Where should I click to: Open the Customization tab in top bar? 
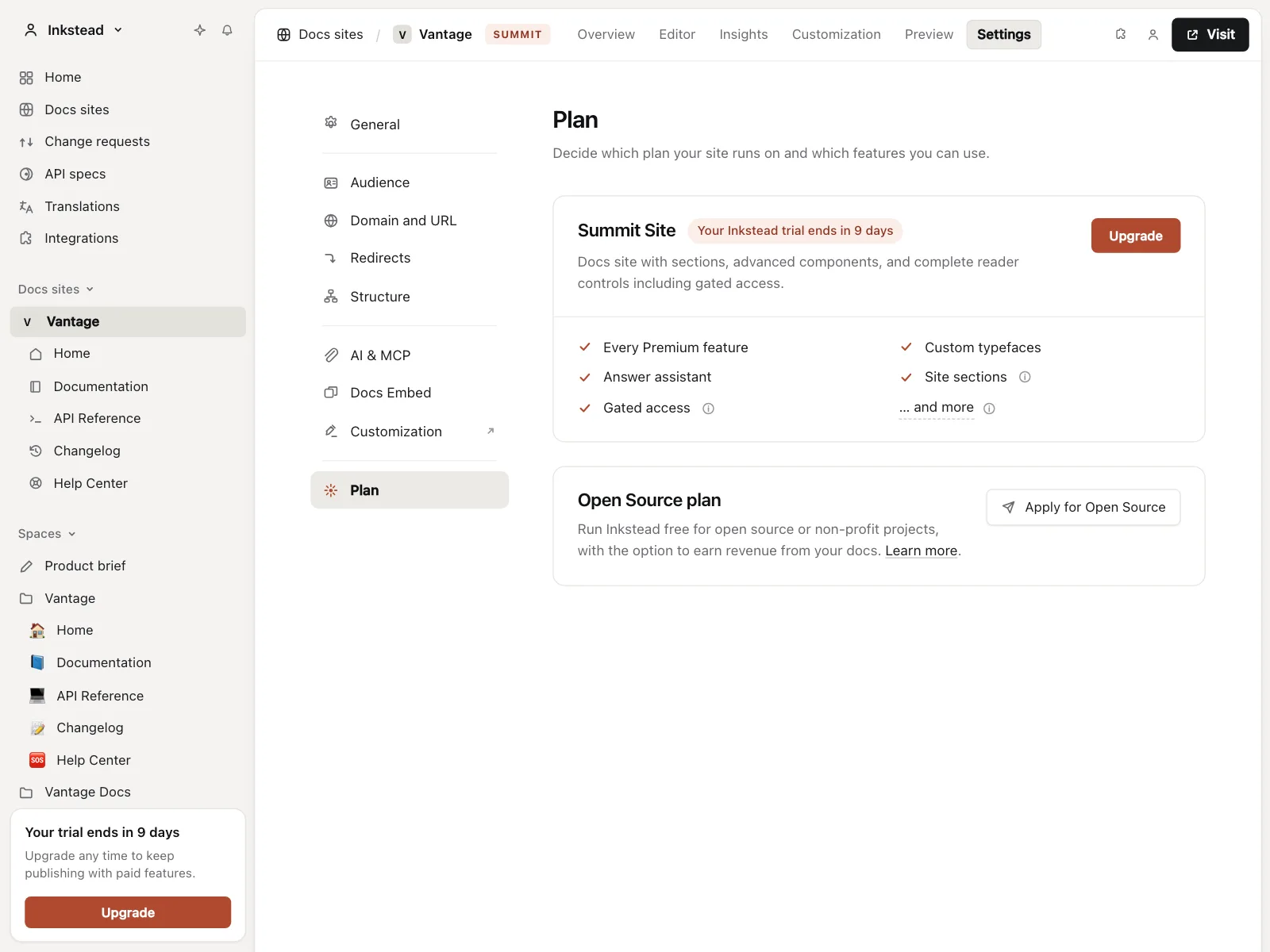point(837,35)
